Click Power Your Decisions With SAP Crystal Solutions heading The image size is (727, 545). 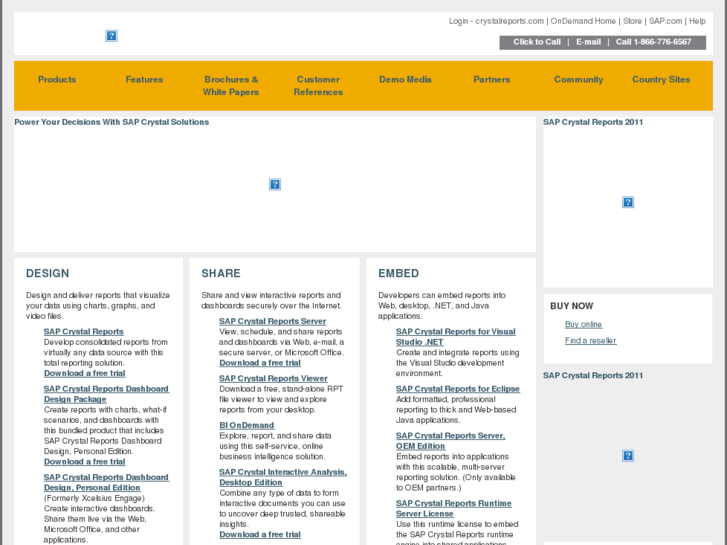pyautogui.click(x=112, y=122)
